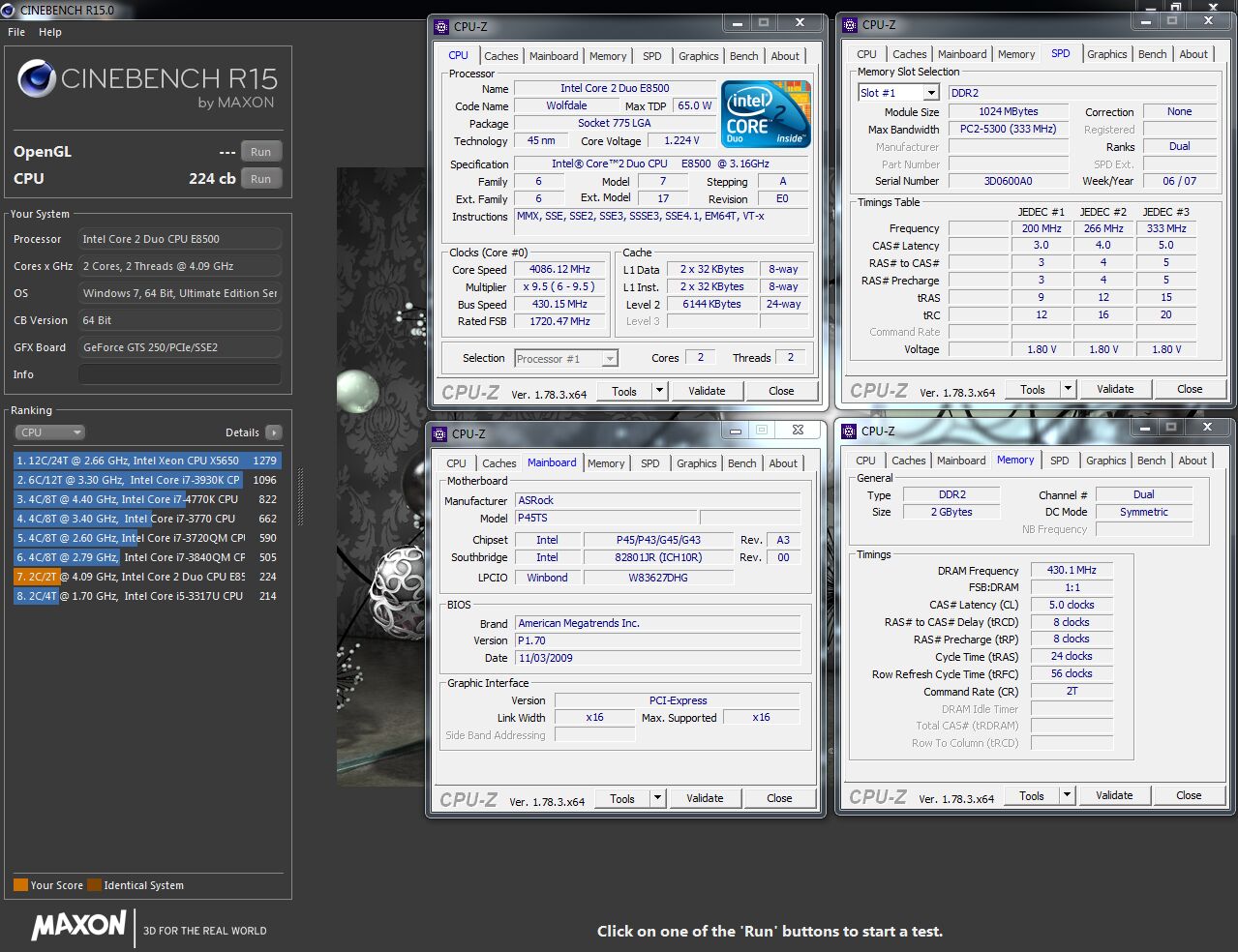Click Validate in the CPU tab window
This screenshot has width=1238, height=952.
click(707, 391)
